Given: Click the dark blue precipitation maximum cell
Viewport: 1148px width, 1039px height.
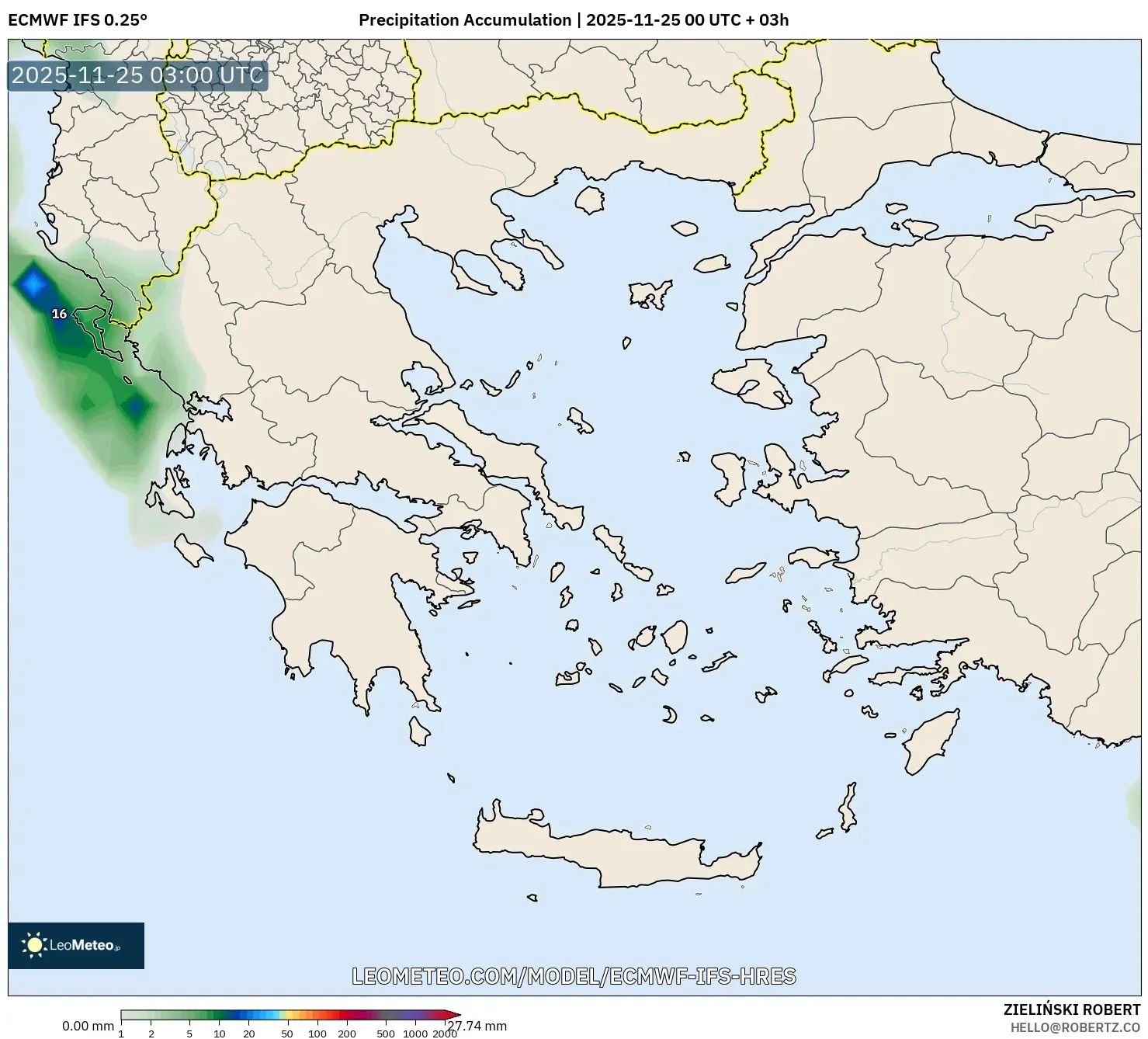Looking at the screenshot, I should [x=33, y=283].
